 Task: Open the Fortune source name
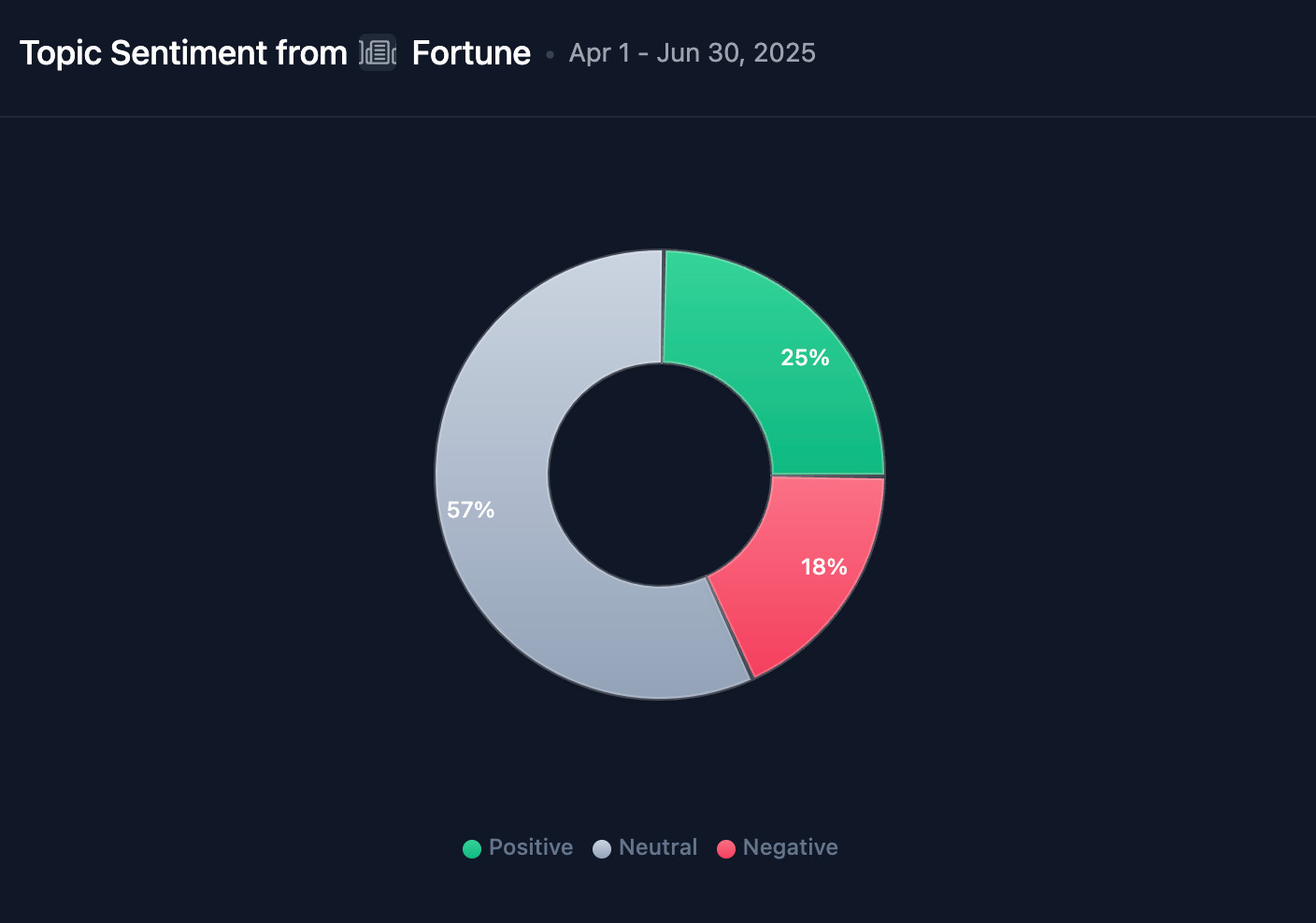pos(471,53)
